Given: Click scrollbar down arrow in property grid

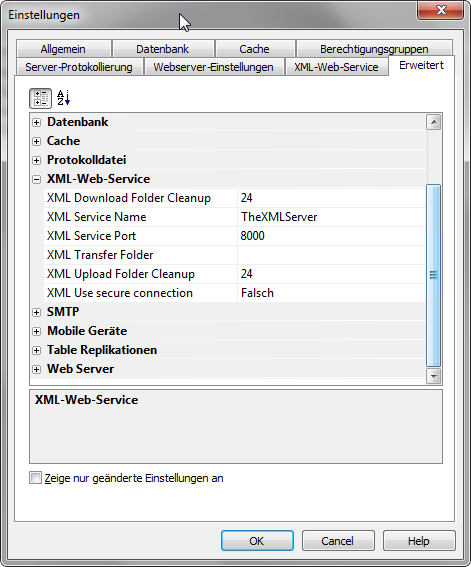Looking at the screenshot, I should pyautogui.click(x=434, y=376).
